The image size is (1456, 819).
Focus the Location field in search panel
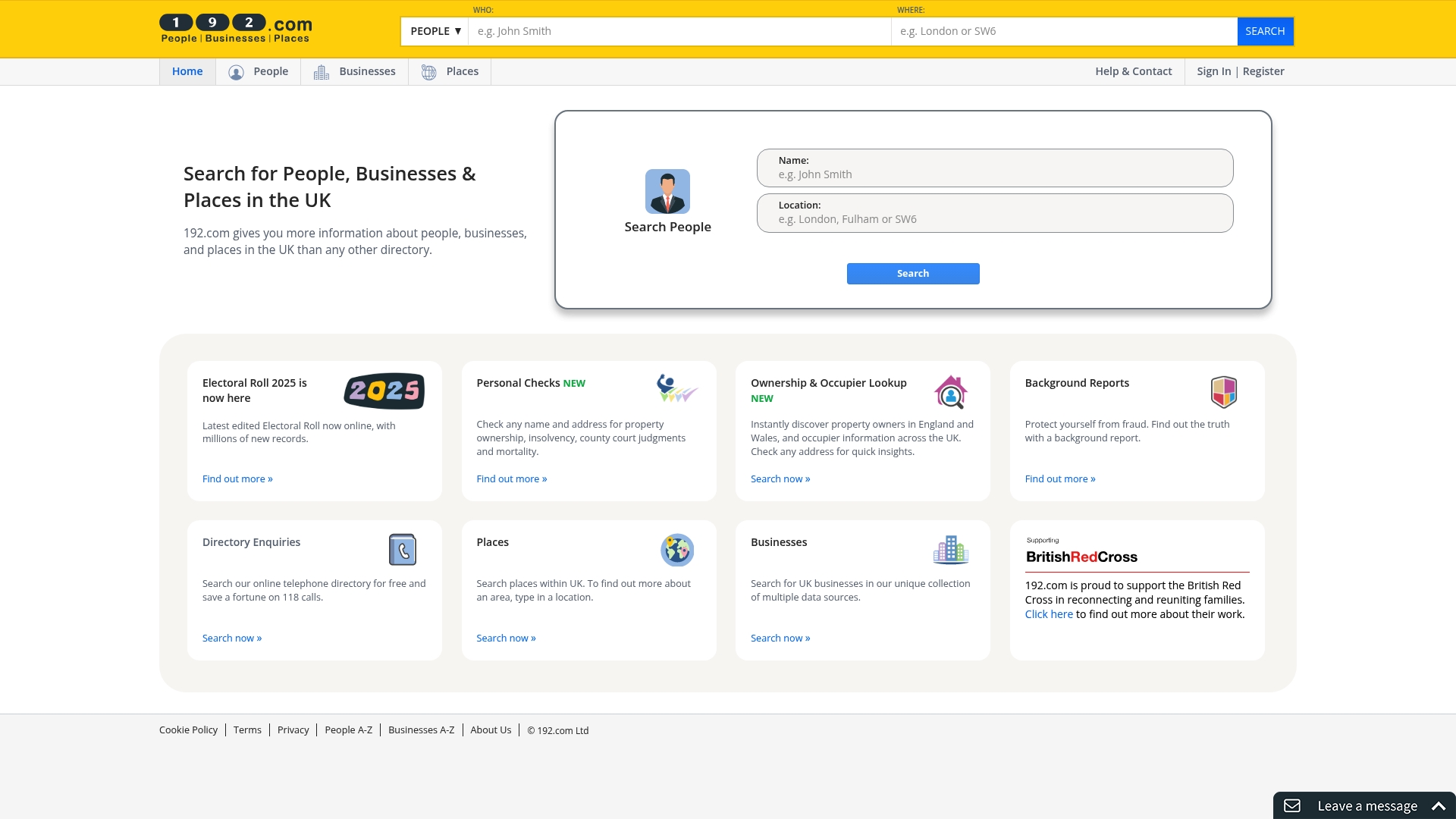pos(995,213)
